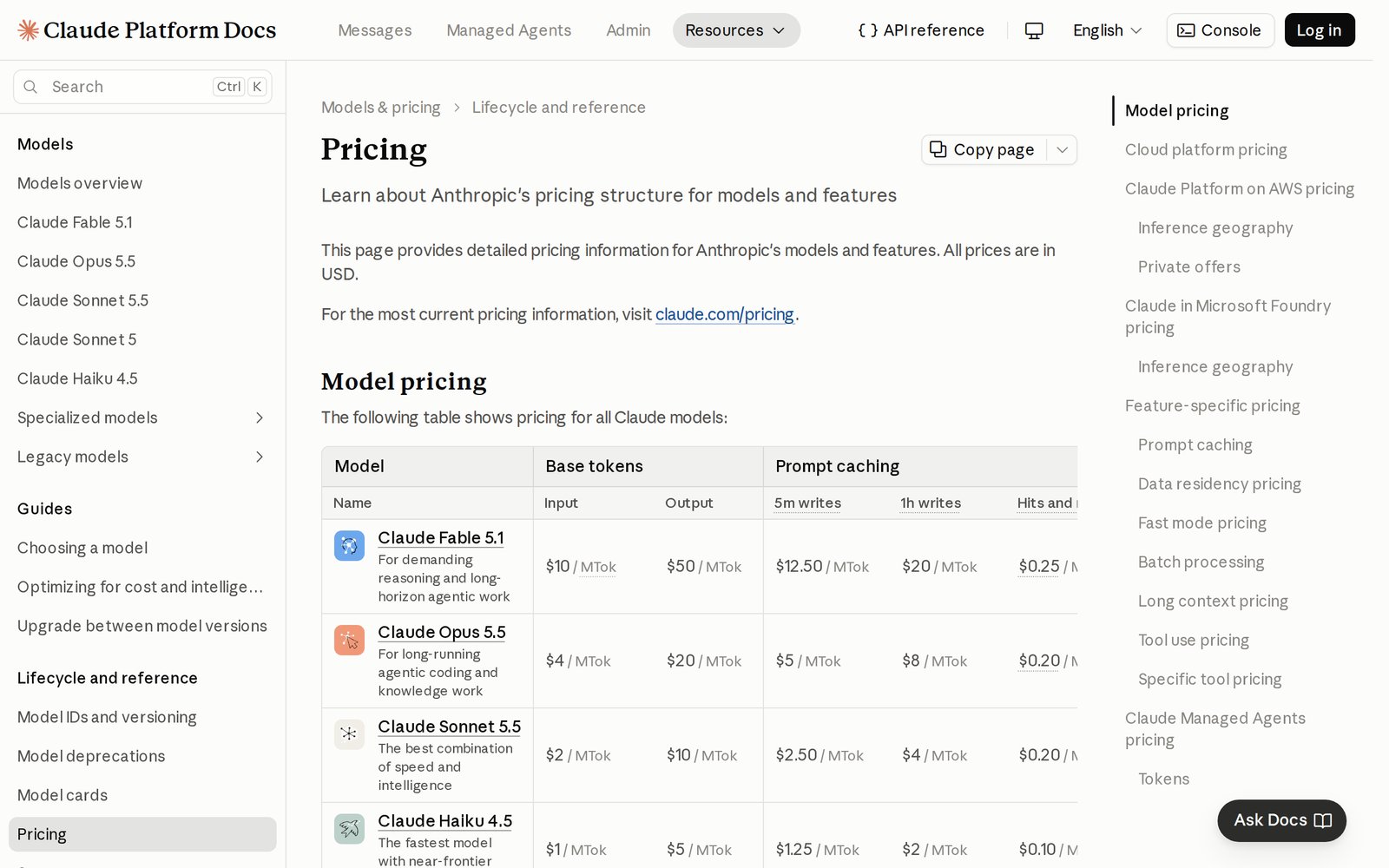Click the Claude Platform Docs logo

147,30
